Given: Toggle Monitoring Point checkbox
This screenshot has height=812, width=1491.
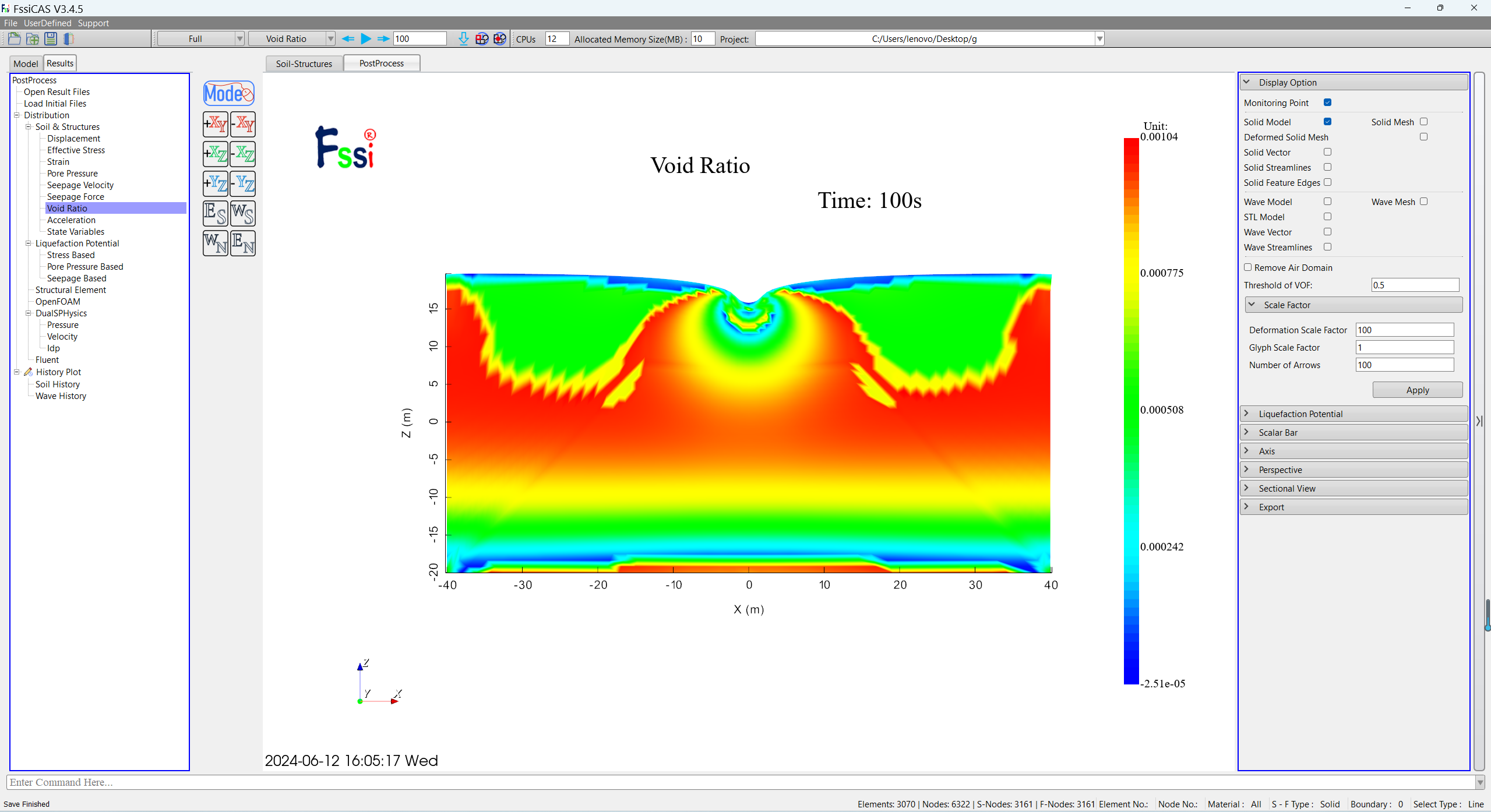Looking at the screenshot, I should click(1327, 103).
